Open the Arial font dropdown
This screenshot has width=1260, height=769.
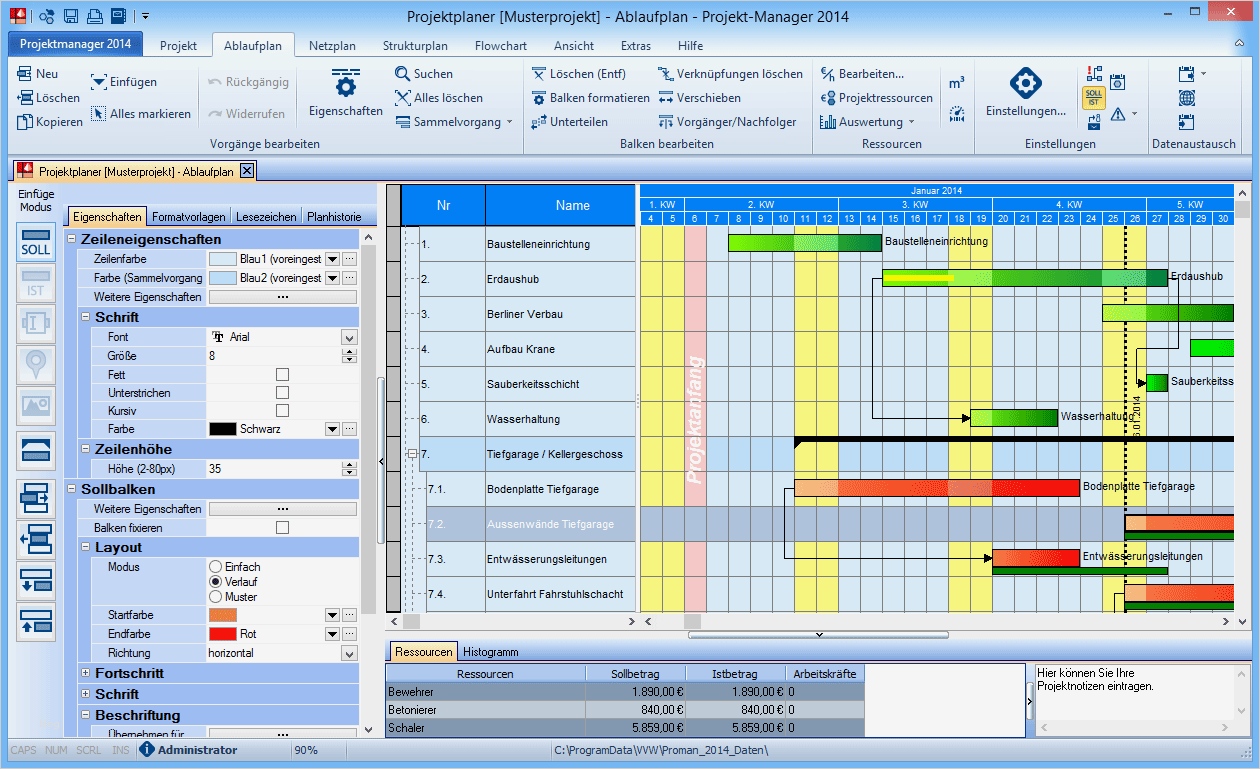(x=349, y=336)
